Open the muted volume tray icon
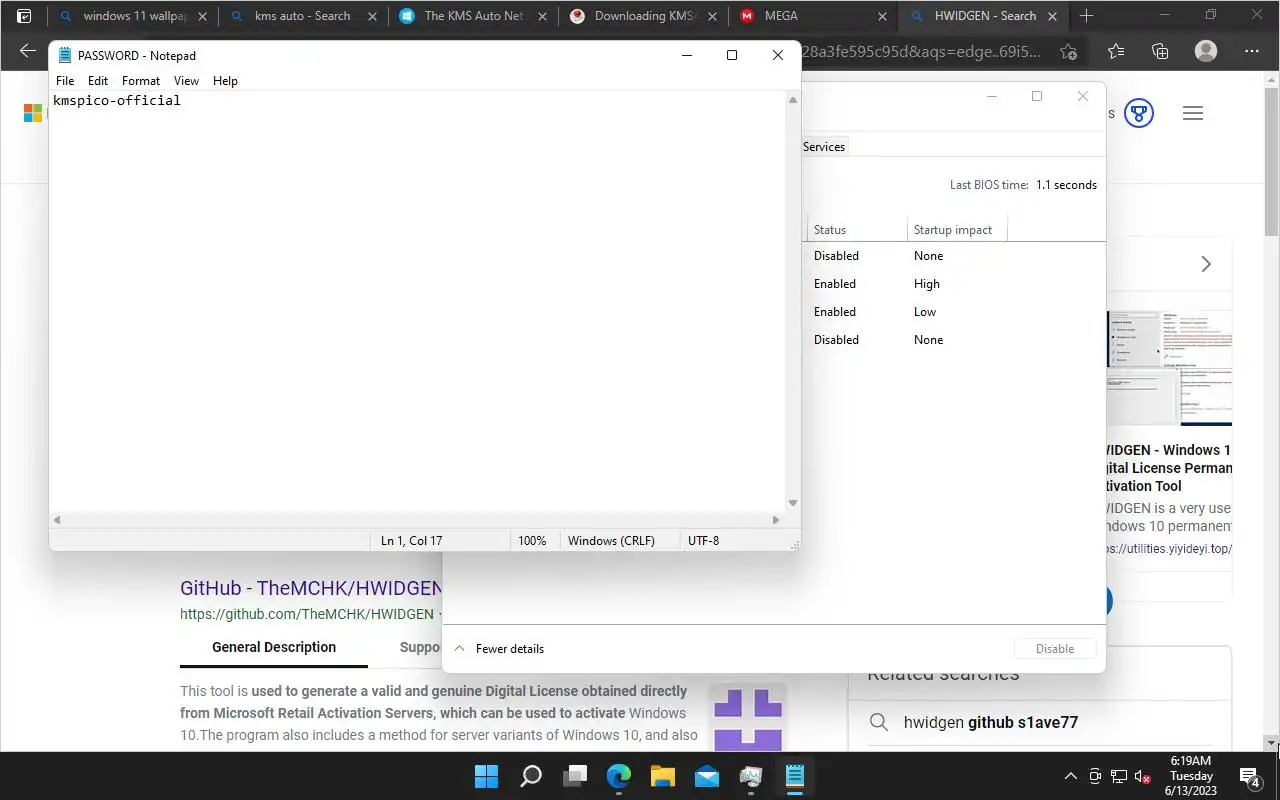Screen dimensions: 1280x800 pos(1142,776)
